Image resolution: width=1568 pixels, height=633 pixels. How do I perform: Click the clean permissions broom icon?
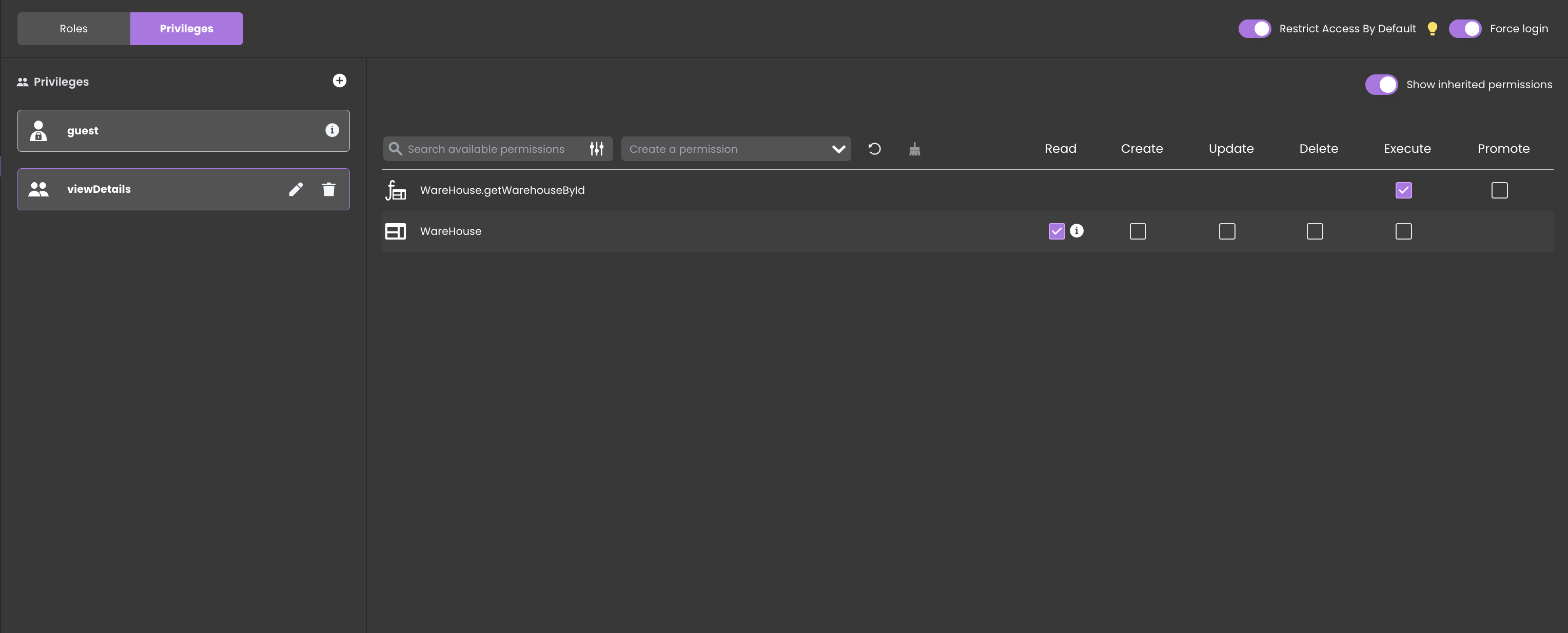[914, 149]
